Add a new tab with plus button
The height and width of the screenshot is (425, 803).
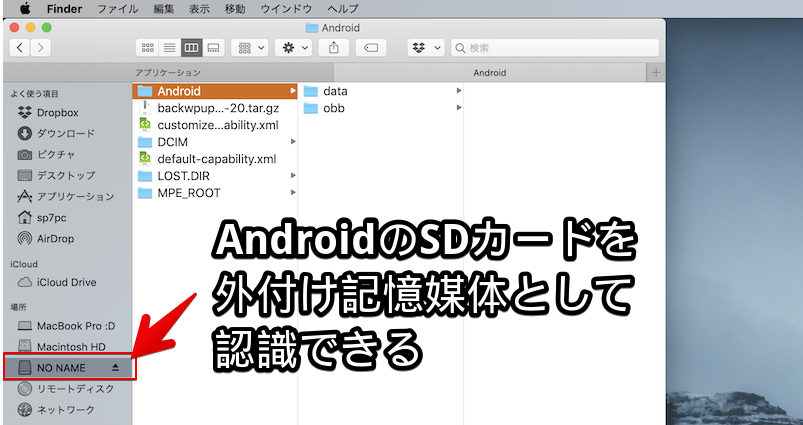tap(656, 73)
